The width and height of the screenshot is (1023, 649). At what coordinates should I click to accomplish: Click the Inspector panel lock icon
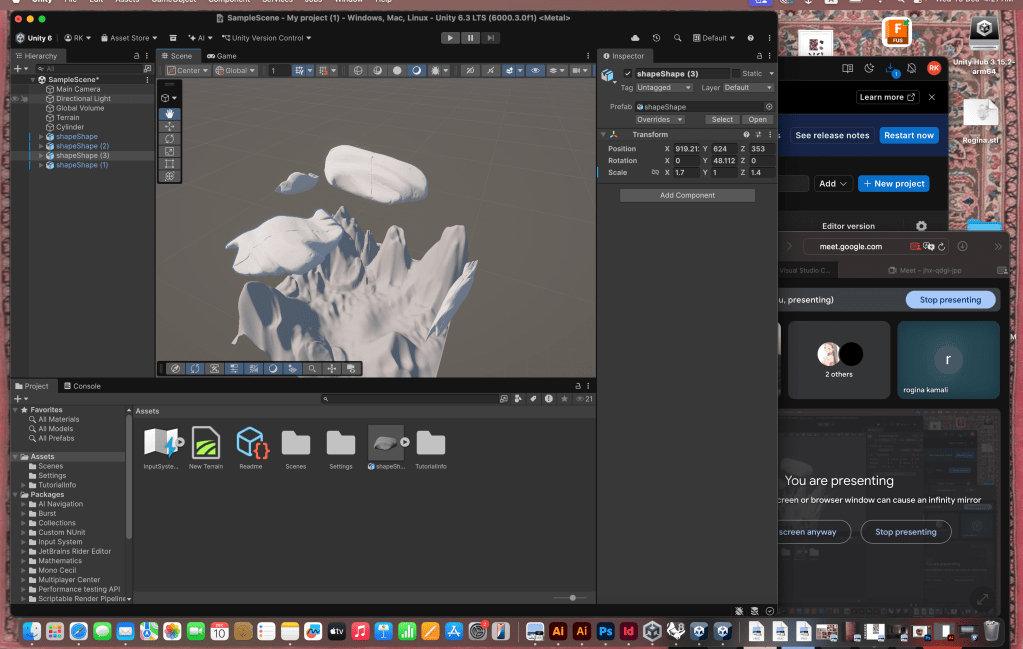759,56
